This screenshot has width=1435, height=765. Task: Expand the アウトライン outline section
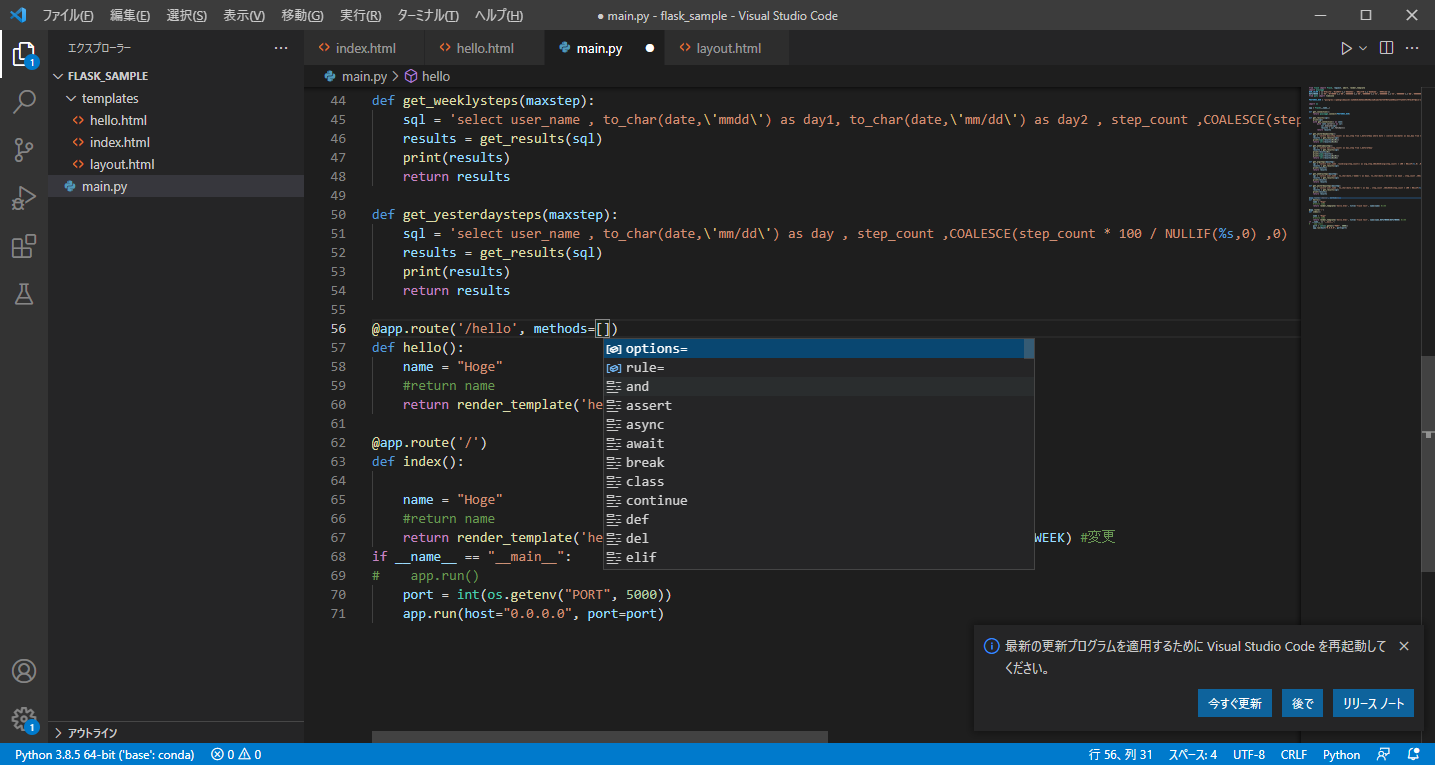pos(92,732)
